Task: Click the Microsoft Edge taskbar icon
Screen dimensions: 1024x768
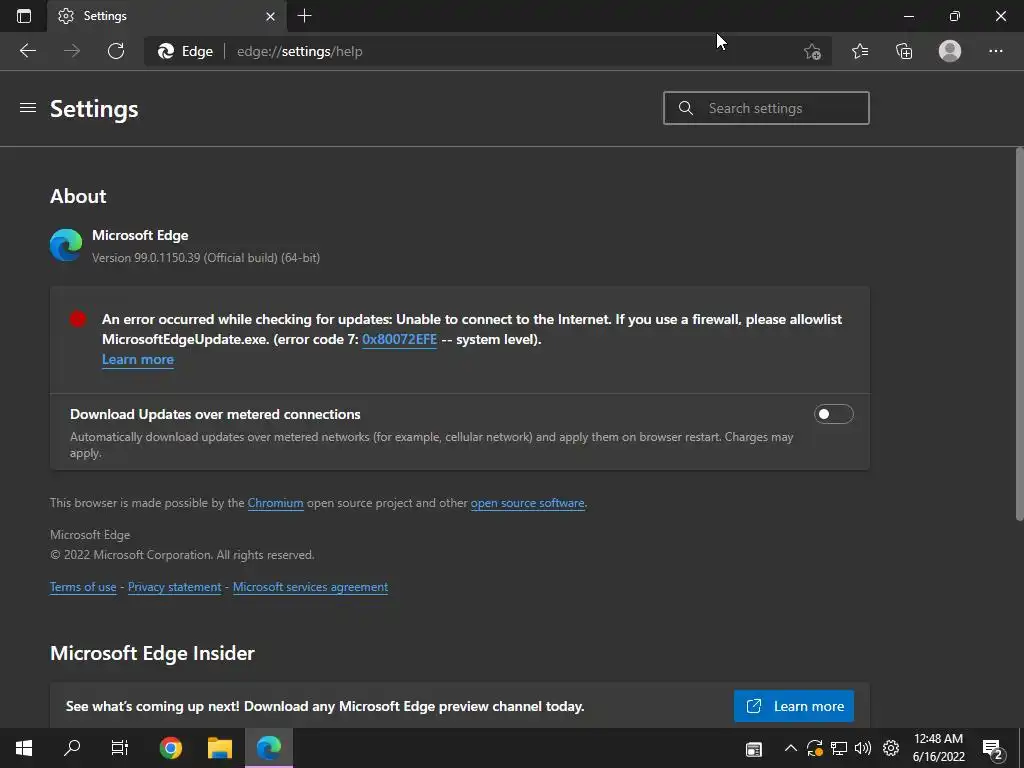Action: (x=268, y=748)
